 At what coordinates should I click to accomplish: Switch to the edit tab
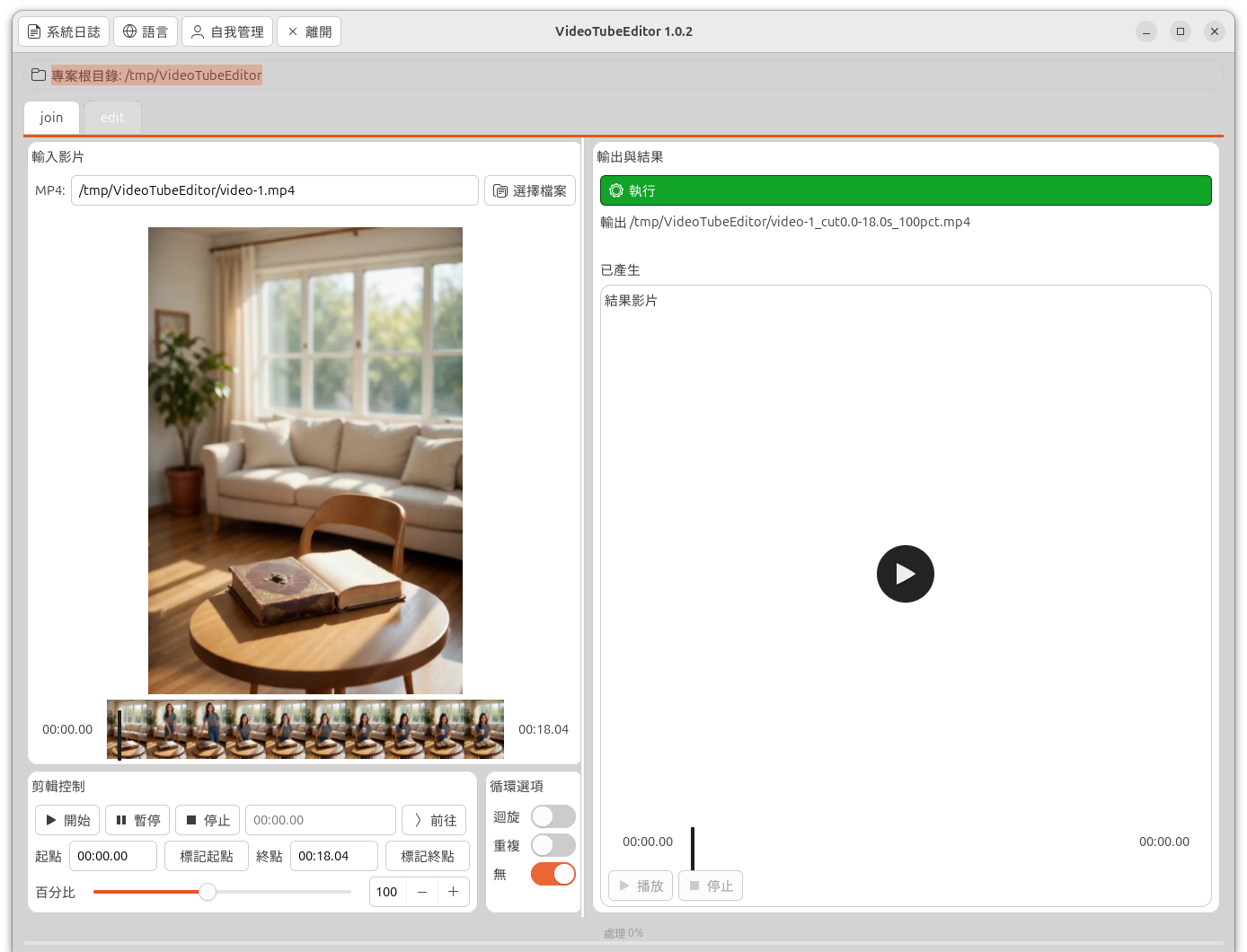click(x=112, y=118)
